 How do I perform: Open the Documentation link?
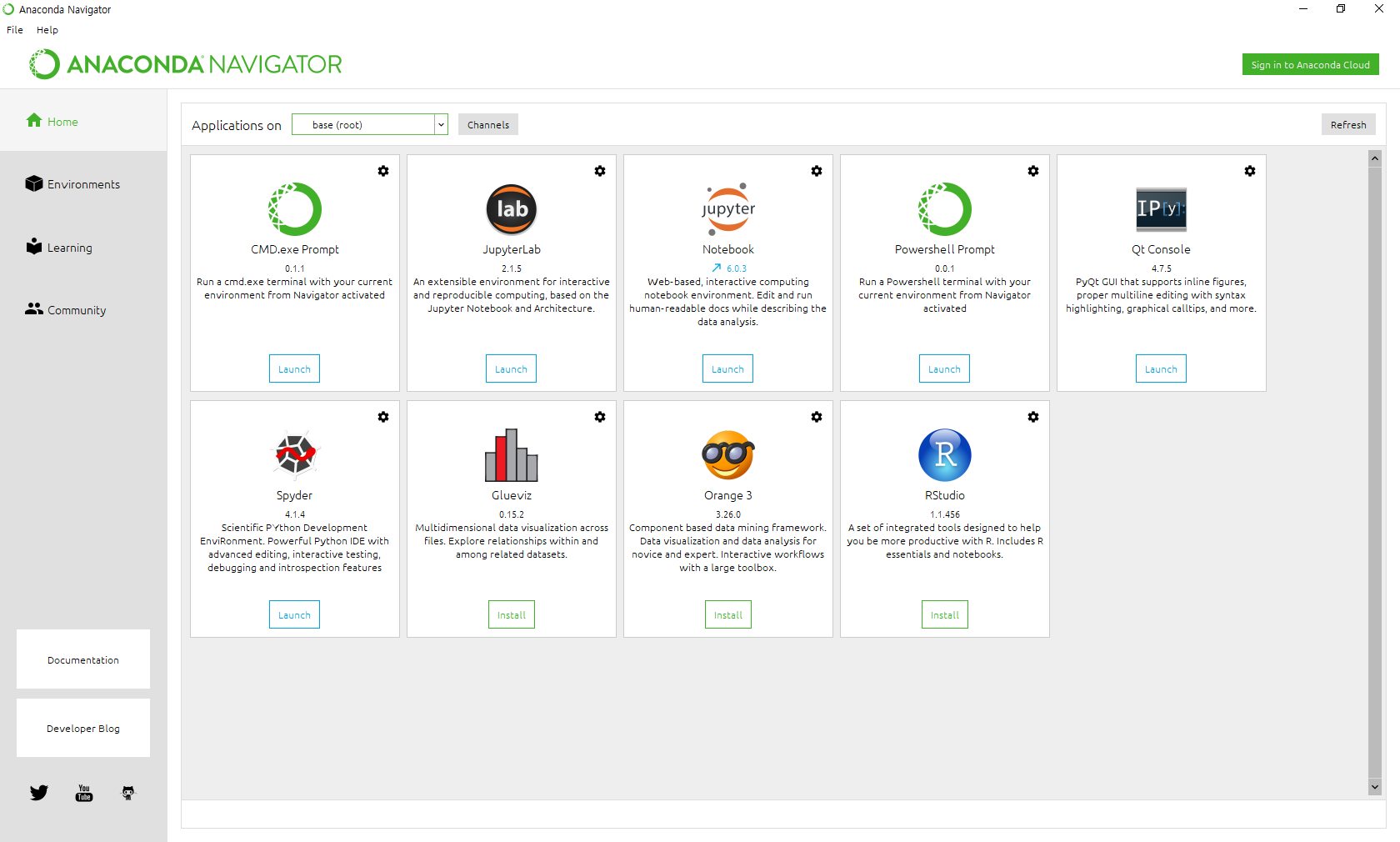point(83,659)
